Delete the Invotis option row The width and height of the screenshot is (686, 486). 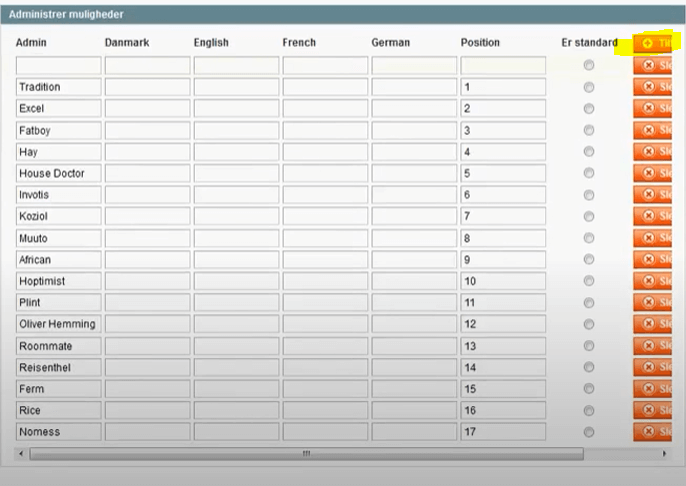652,194
